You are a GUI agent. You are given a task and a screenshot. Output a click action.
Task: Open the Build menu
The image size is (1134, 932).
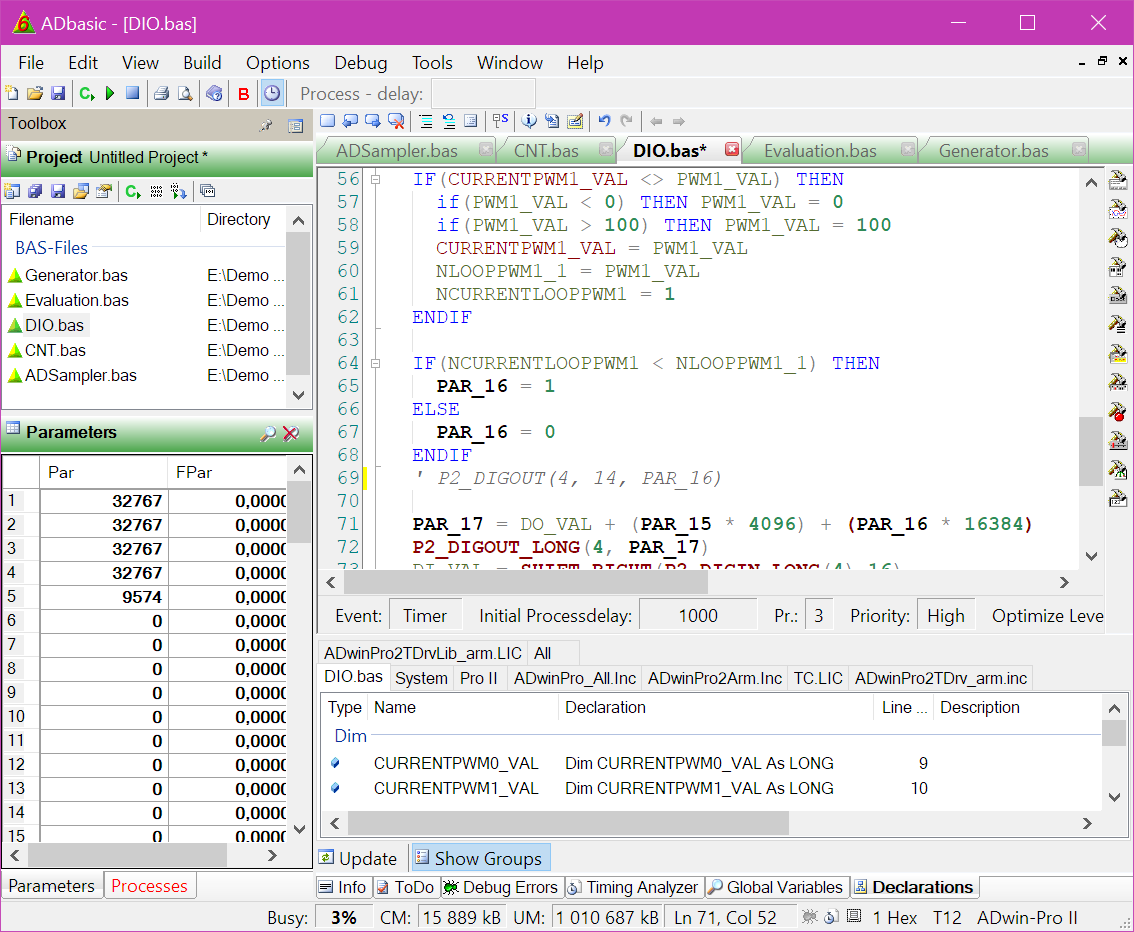pyautogui.click(x=202, y=63)
